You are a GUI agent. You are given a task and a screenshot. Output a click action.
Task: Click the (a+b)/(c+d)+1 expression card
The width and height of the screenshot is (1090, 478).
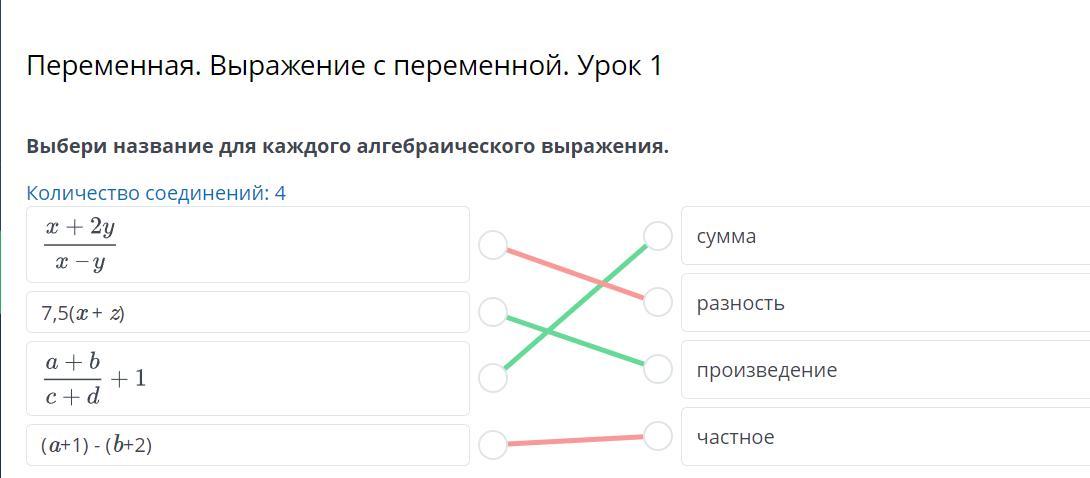[x=248, y=378]
